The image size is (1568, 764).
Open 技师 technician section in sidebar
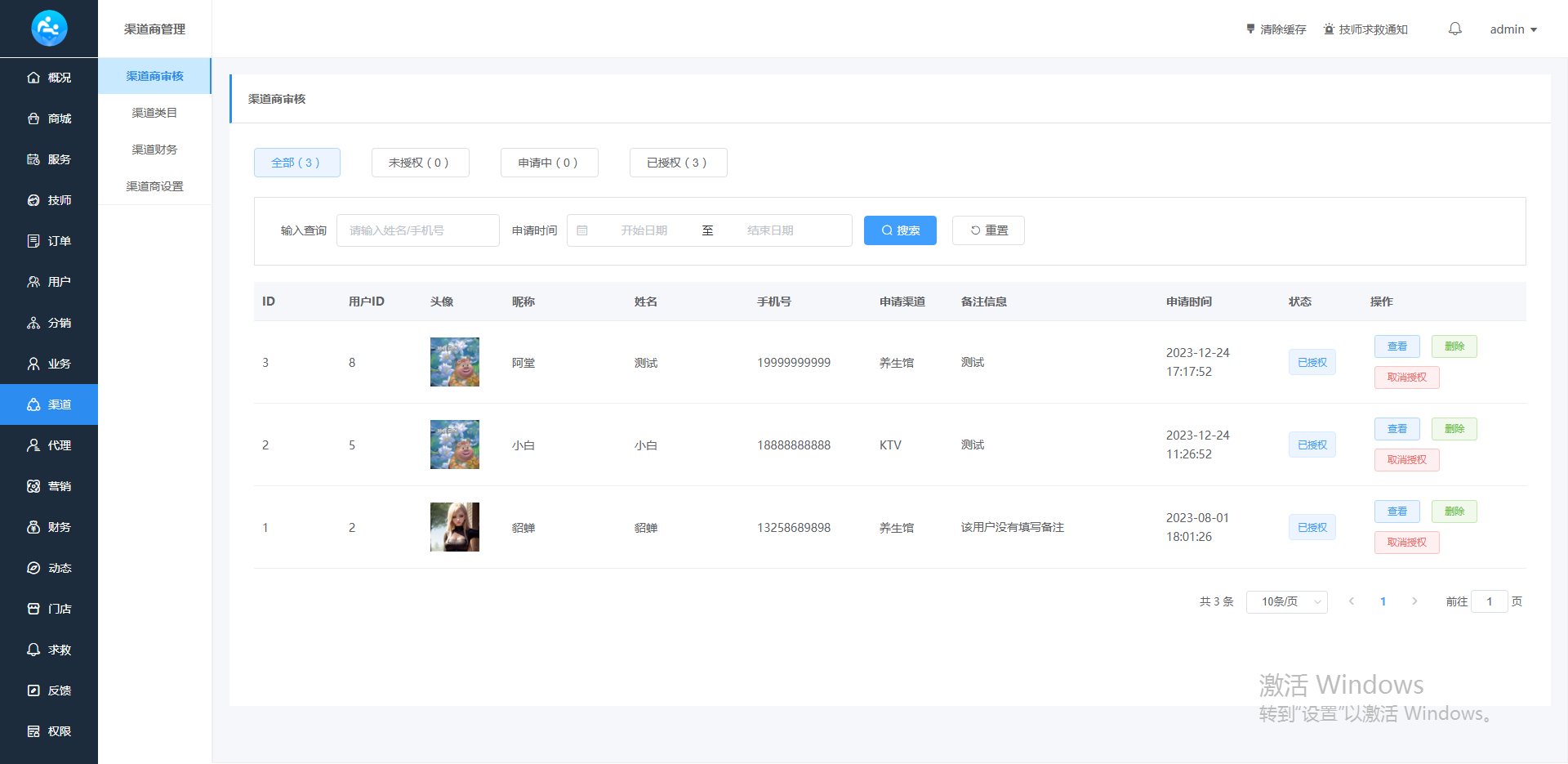click(49, 200)
